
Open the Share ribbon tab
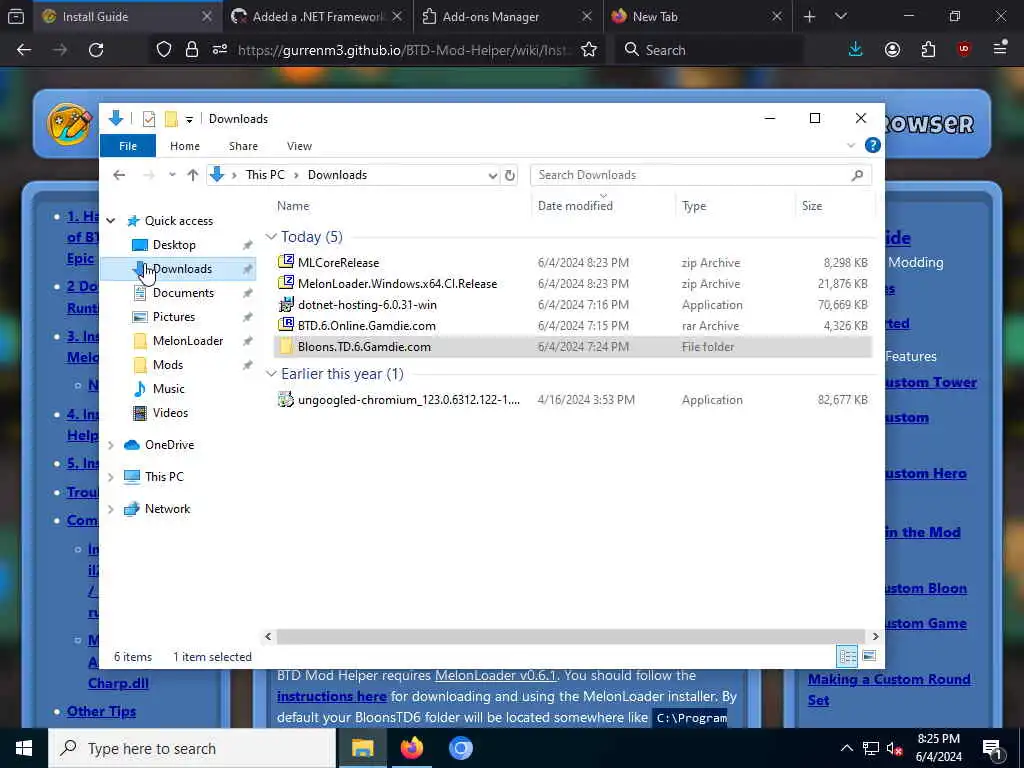point(243,146)
